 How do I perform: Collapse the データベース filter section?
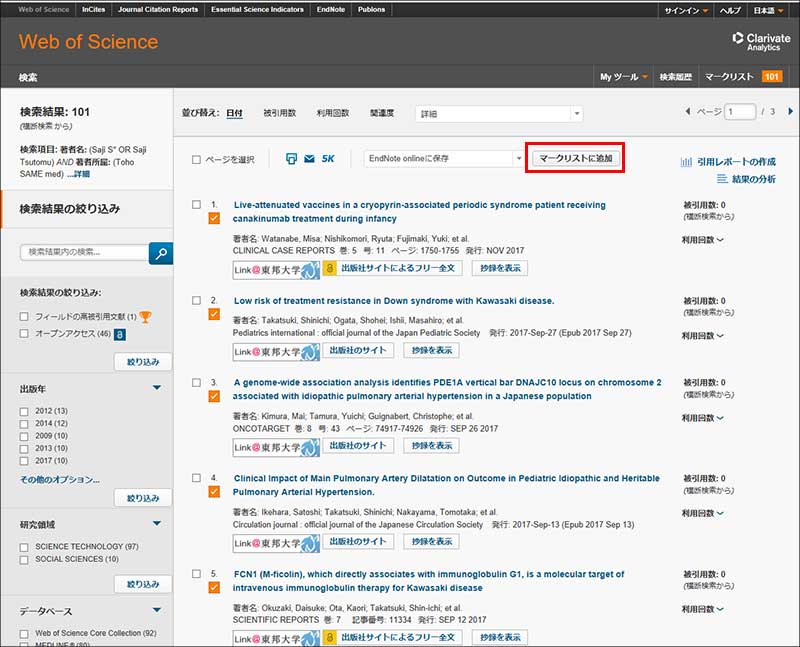coord(157,610)
